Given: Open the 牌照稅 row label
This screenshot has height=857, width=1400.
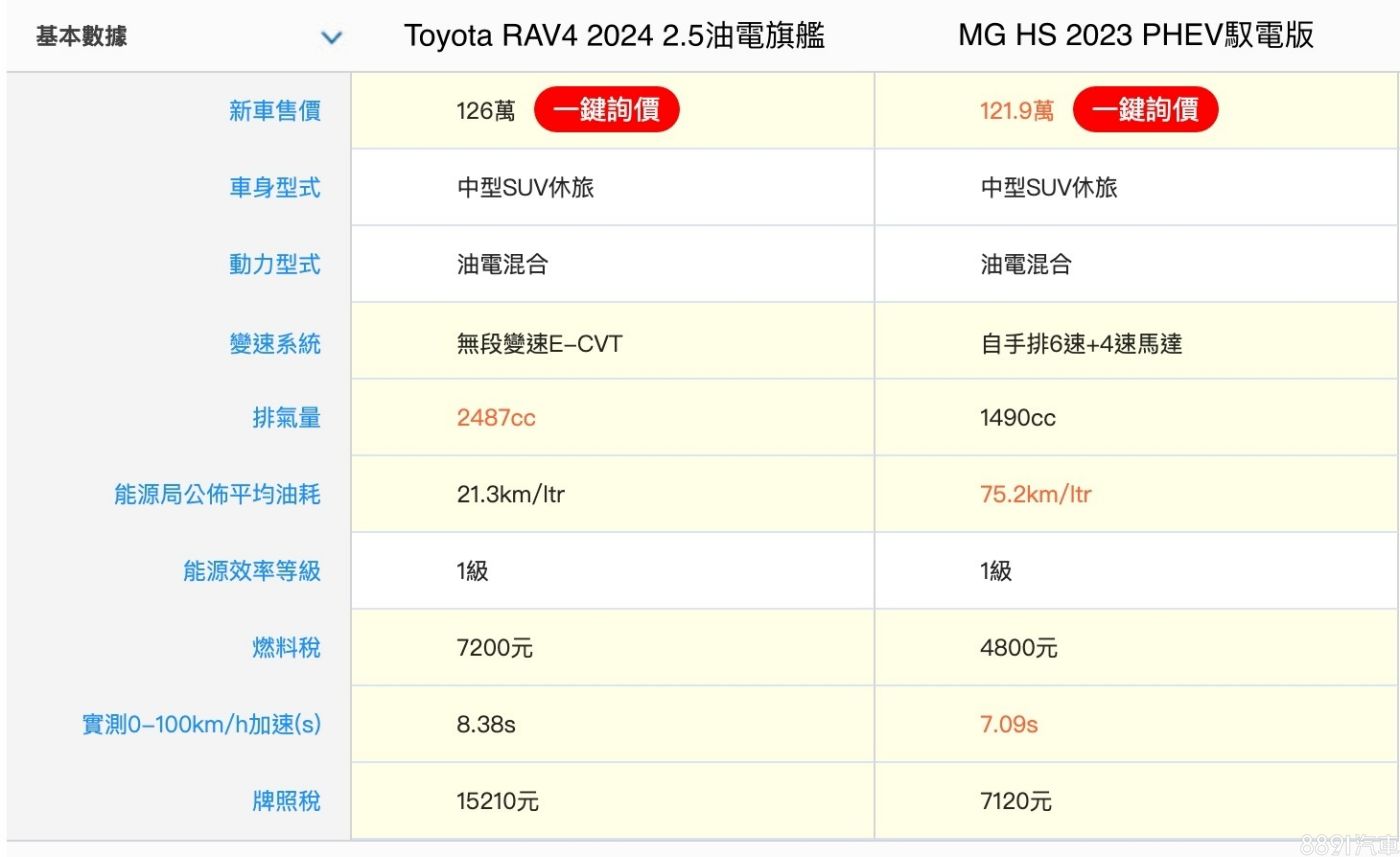Looking at the screenshot, I should pyautogui.click(x=287, y=801).
